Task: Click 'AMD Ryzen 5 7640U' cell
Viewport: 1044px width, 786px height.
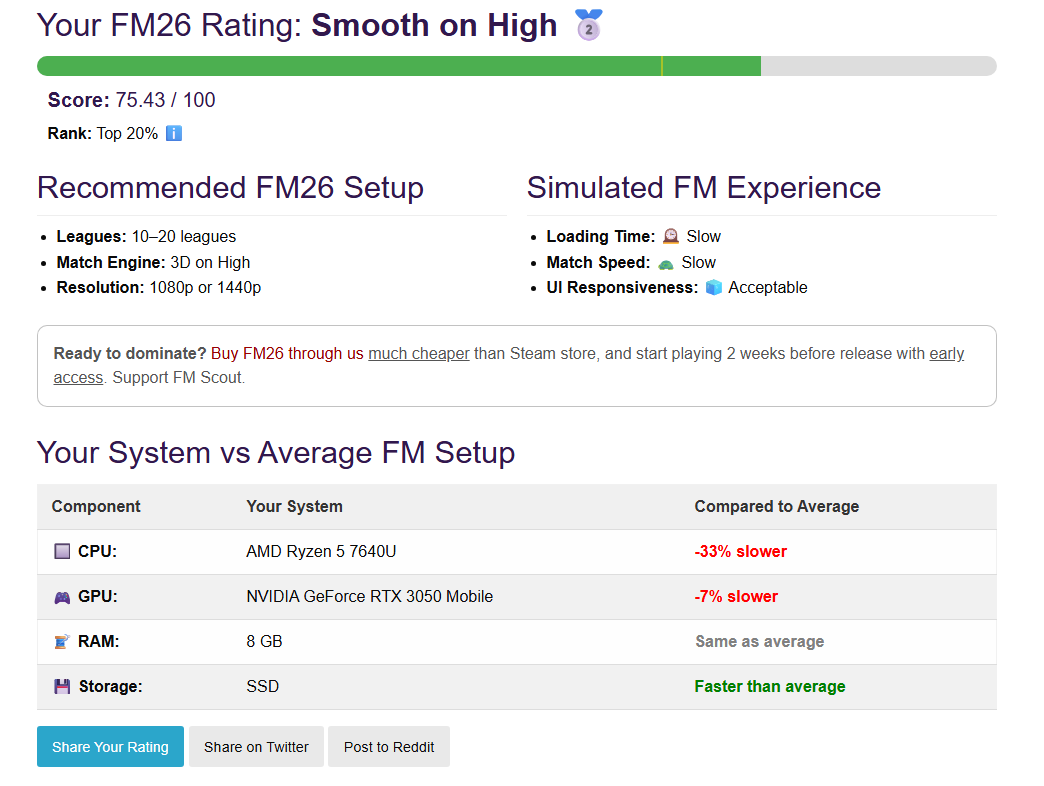Action: click(321, 551)
